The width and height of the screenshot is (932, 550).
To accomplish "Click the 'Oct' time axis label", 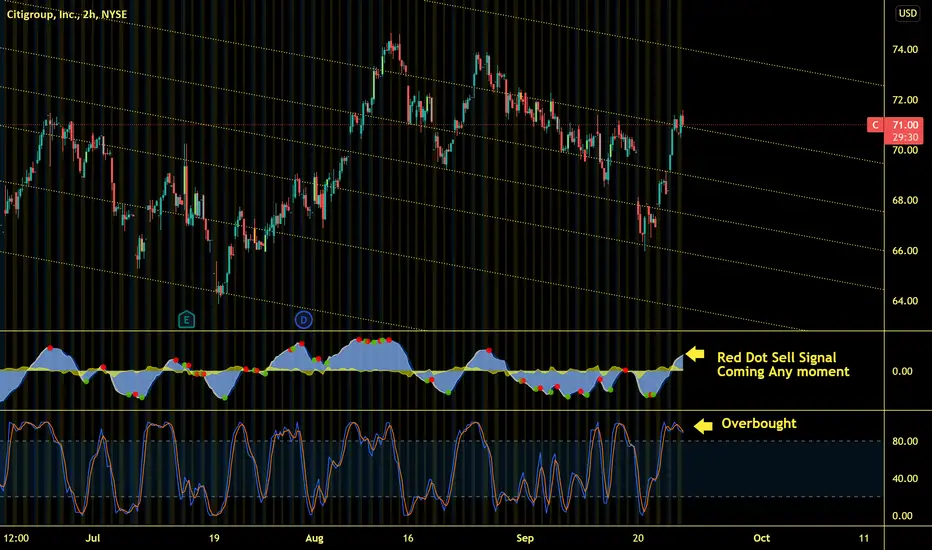I will pos(761,538).
